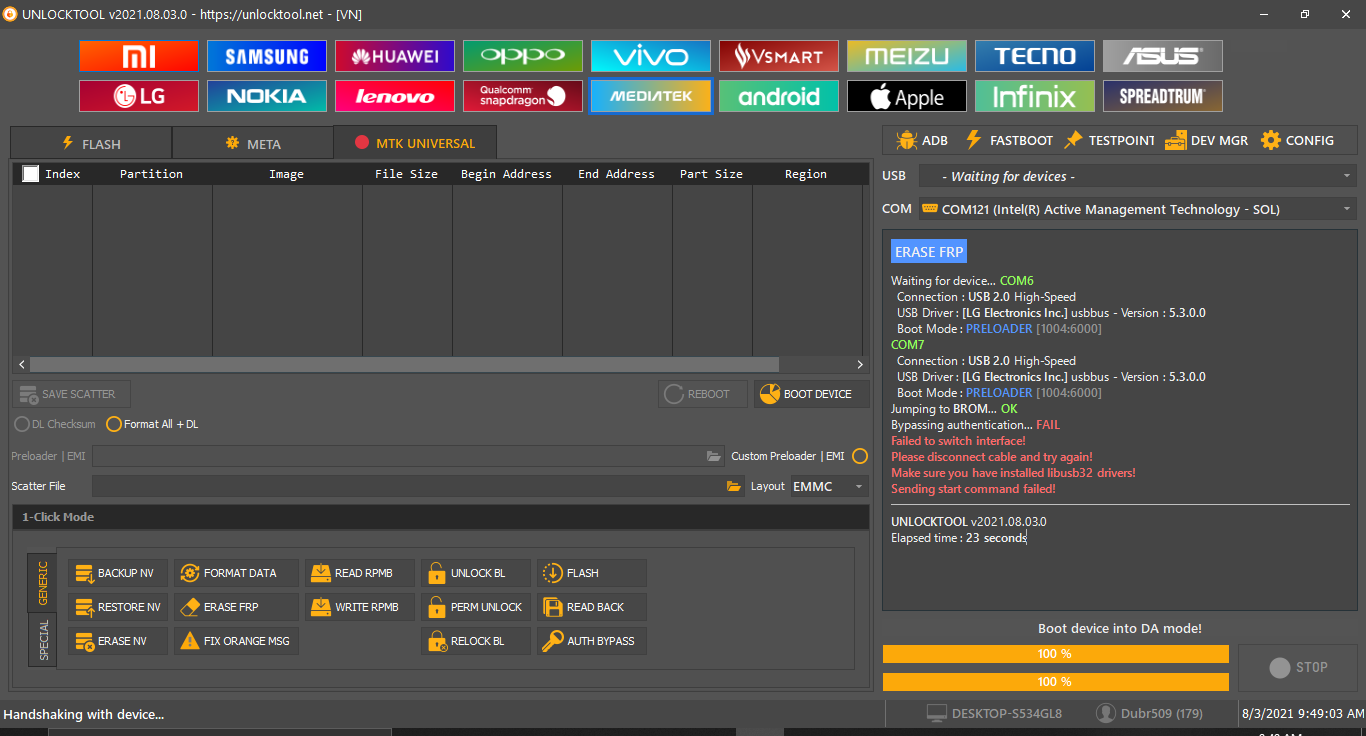
Task: Pick the Vivo brand tile
Action: [651, 56]
